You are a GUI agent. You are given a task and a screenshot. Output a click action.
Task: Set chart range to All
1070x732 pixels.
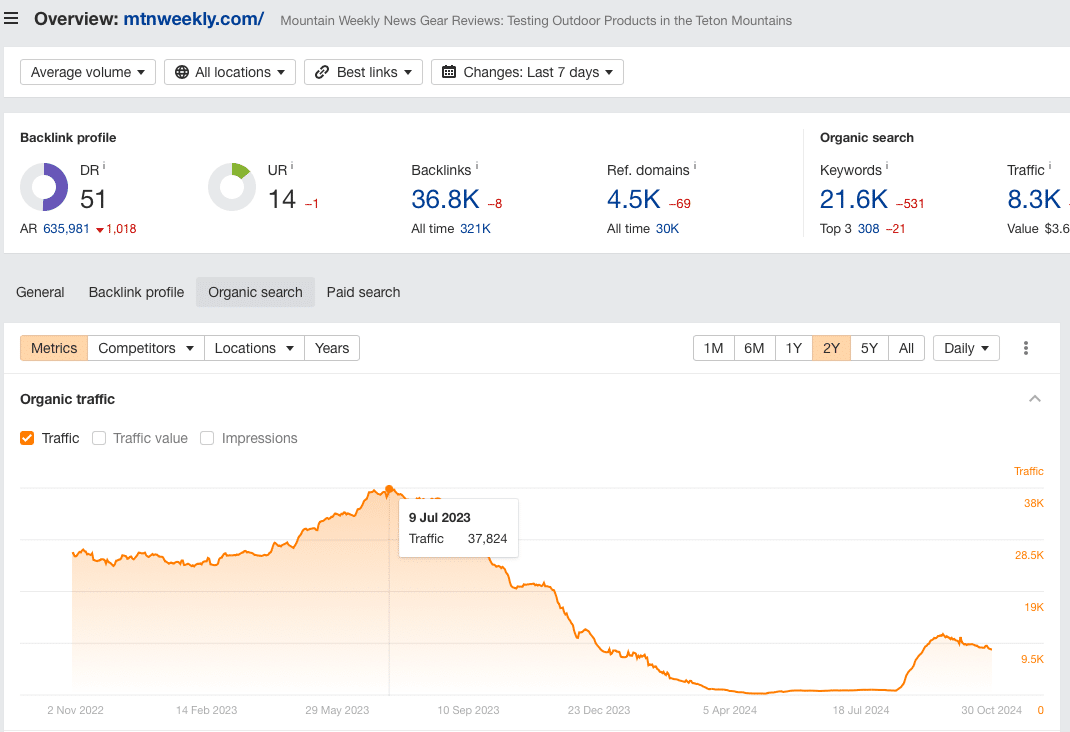pos(906,348)
